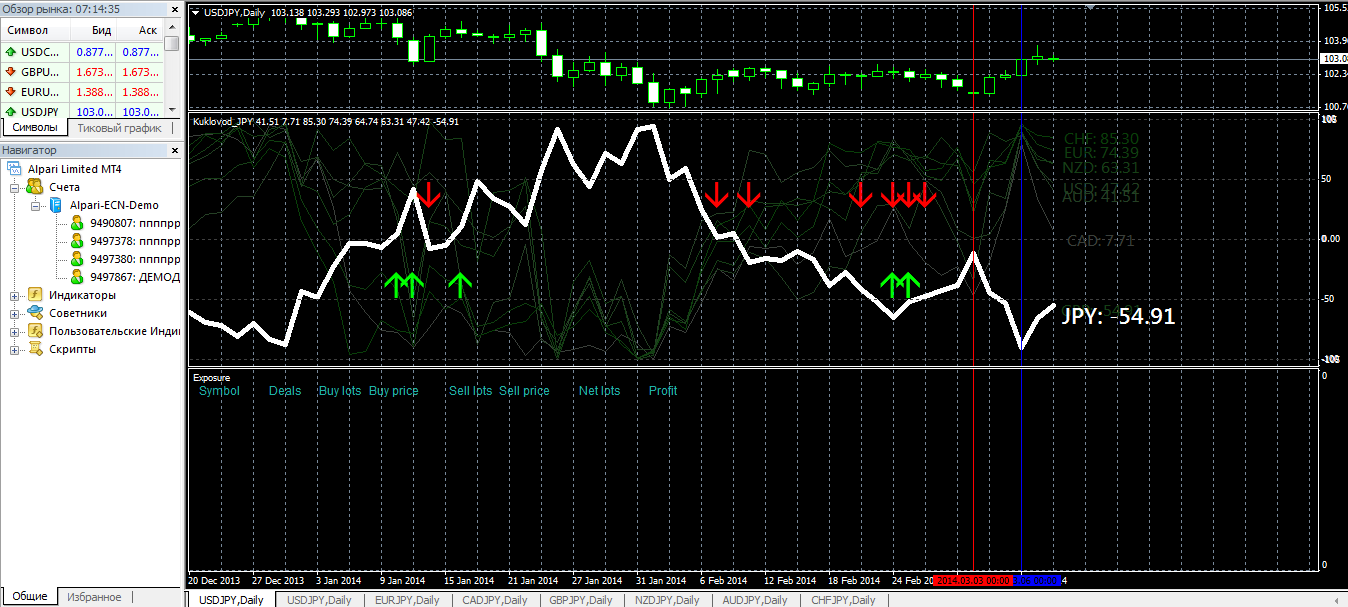Select the active bold USDJPY,Daily chart tab

[x=230, y=600]
